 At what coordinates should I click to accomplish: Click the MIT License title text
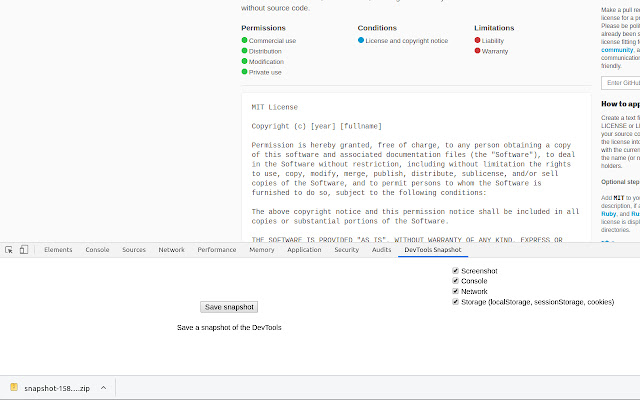pos(275,107)
